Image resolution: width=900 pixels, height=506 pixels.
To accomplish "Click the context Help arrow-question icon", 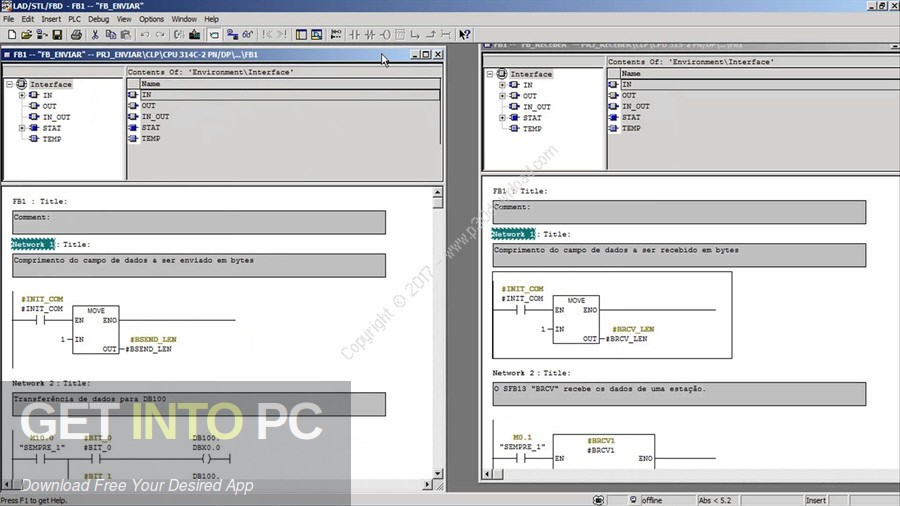I will point(465,35).
